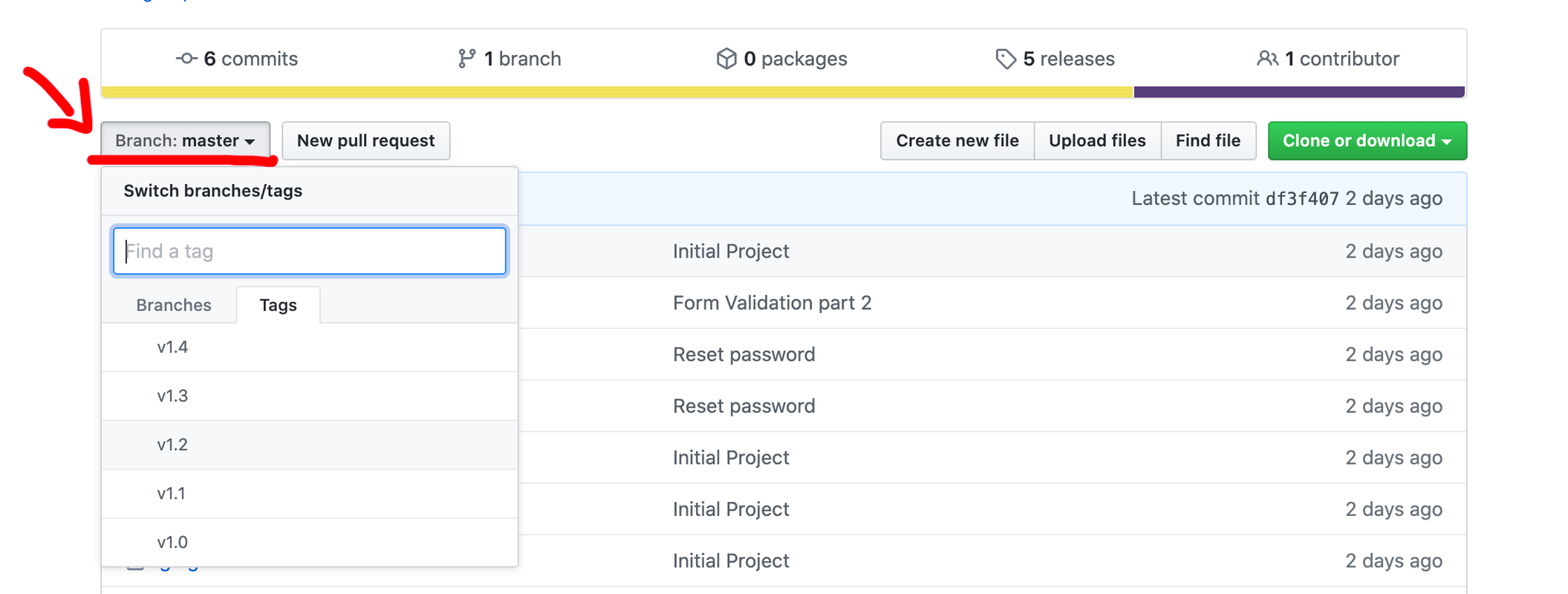The height and width of the screenshot is (594, 1568).
Task: Click the yellow language bar segment
Action: pos(617,92)
